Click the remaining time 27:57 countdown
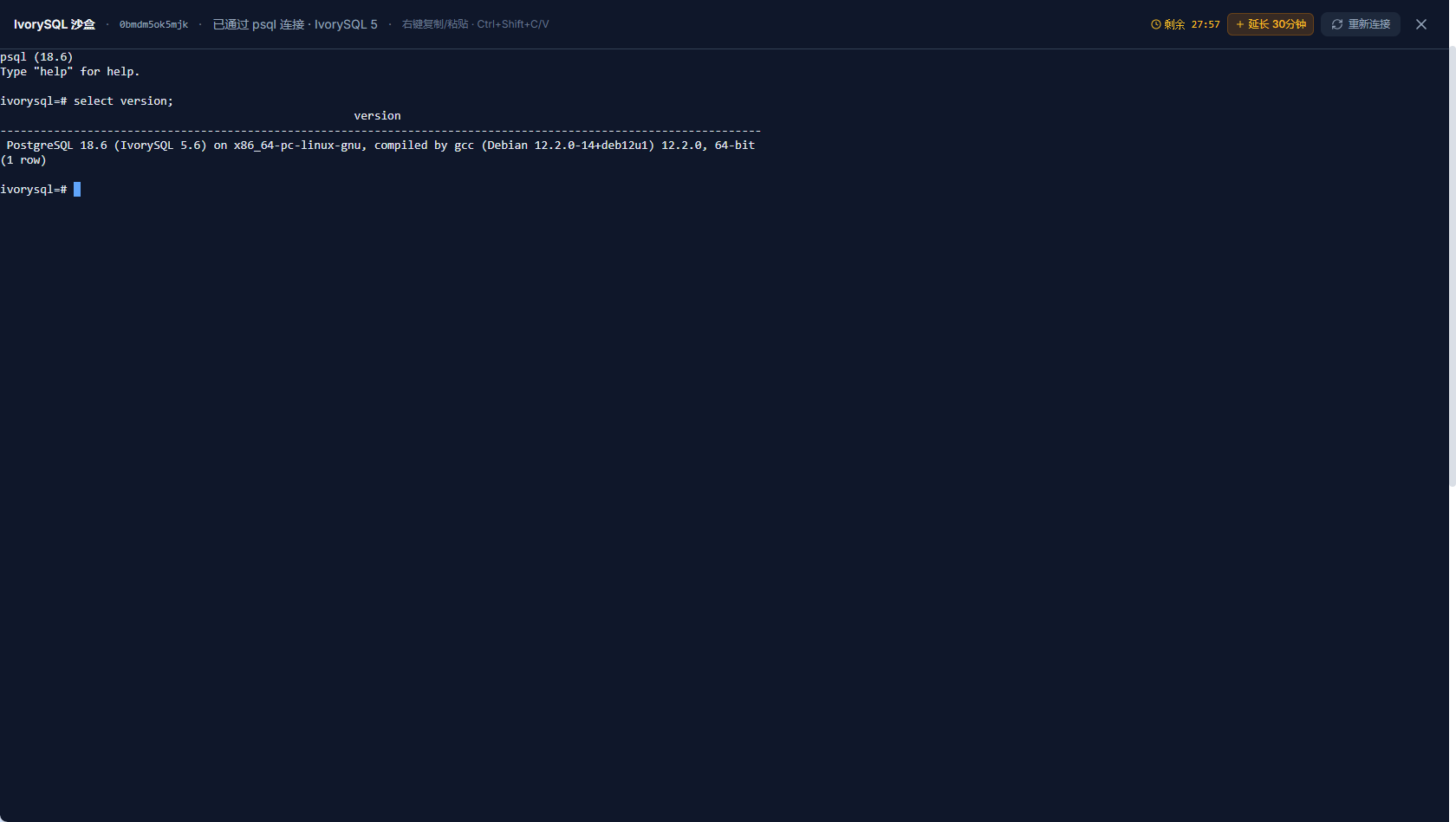Image resolution: width=1456 pixels, height=822 pixels. pos(1205,24)
